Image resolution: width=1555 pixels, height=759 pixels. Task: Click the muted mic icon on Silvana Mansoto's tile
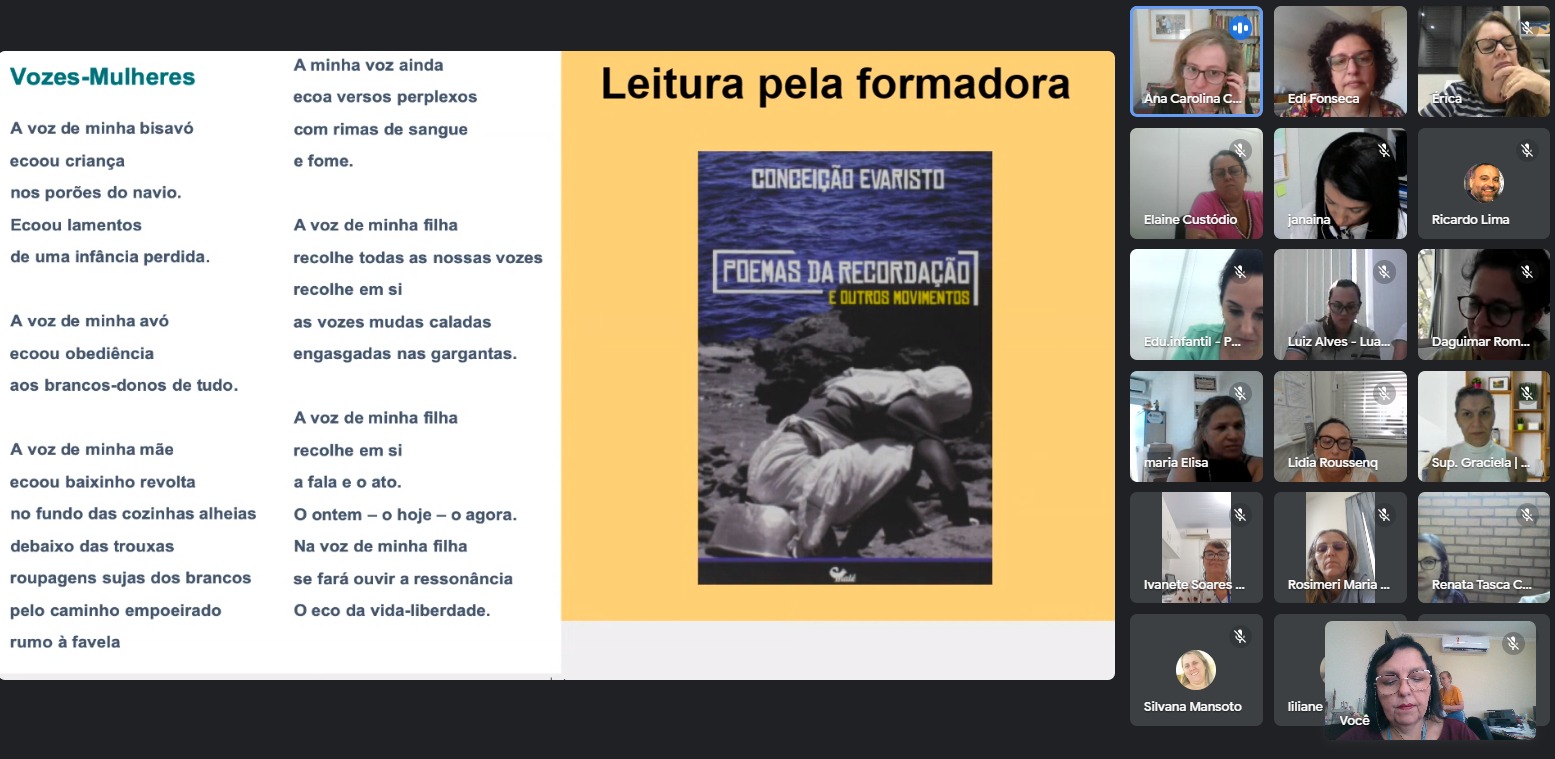pos(1240,636)
